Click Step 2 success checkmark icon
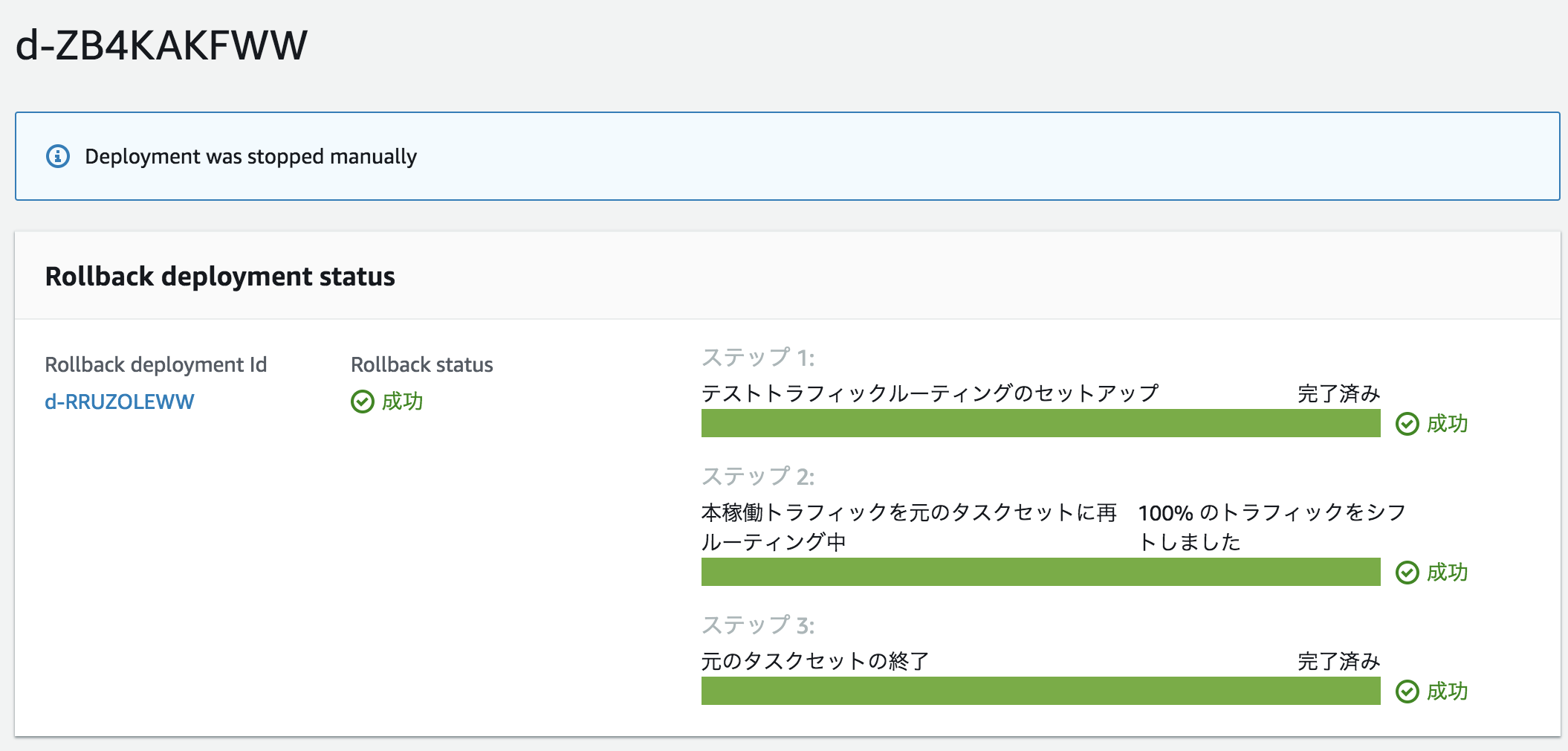This screenshot has width=1568, height=751. (1407, 573)
